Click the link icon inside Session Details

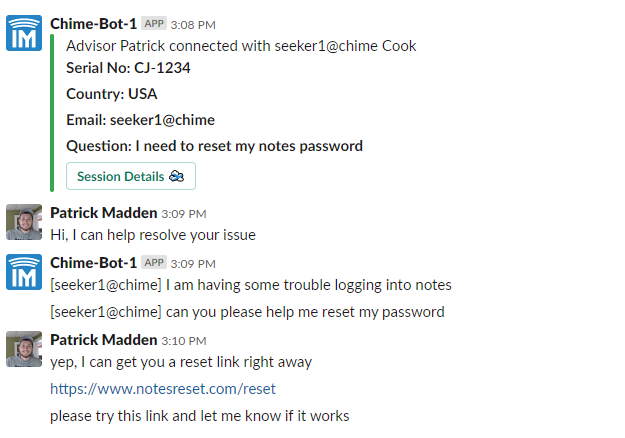click(177, 176)
